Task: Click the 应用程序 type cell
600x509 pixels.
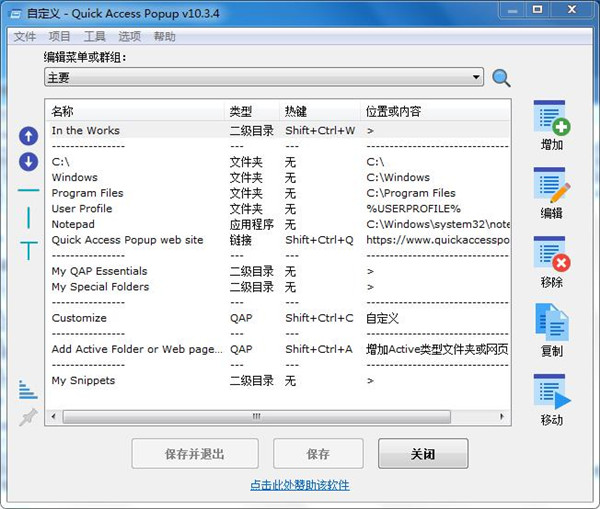Action: tap(251, 225)
